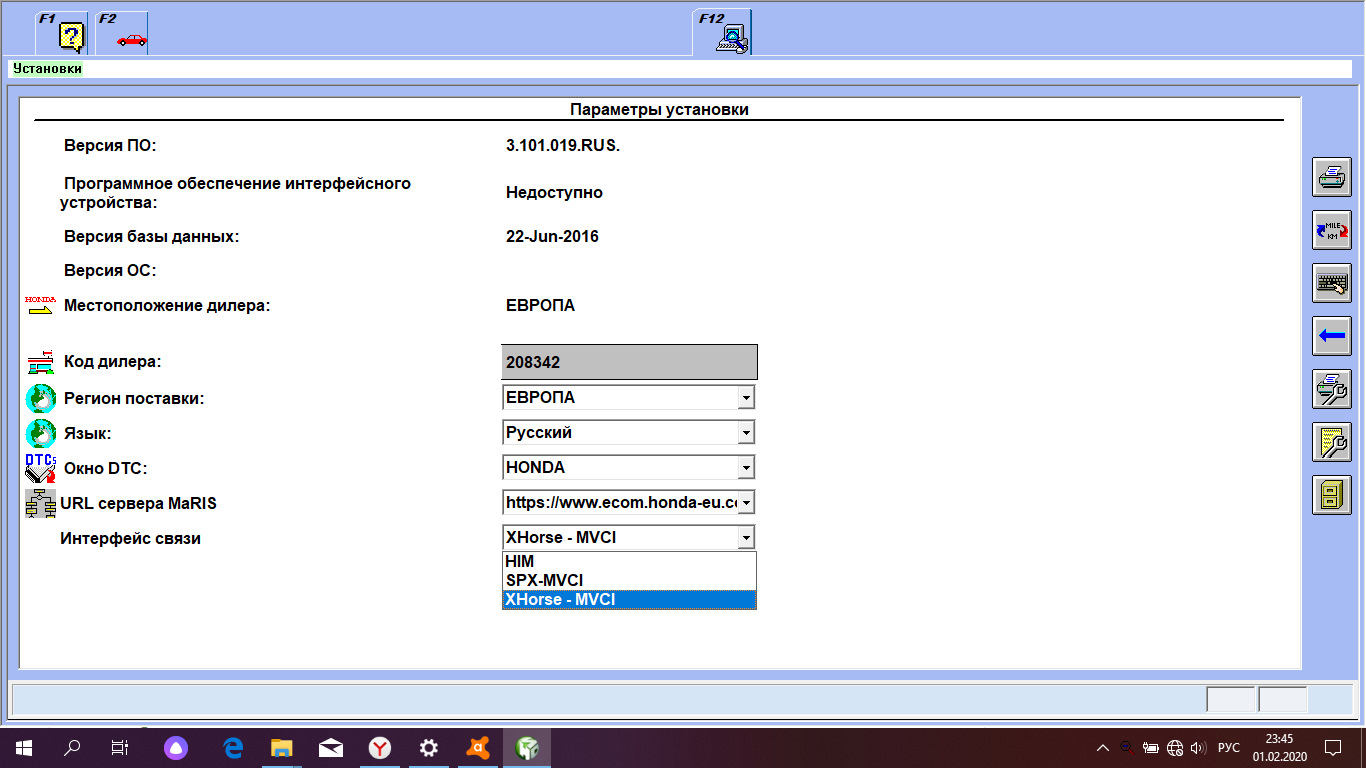The image size is (1366, 768).
Task: Select HIM from the interface list
Action: [629, 562]
